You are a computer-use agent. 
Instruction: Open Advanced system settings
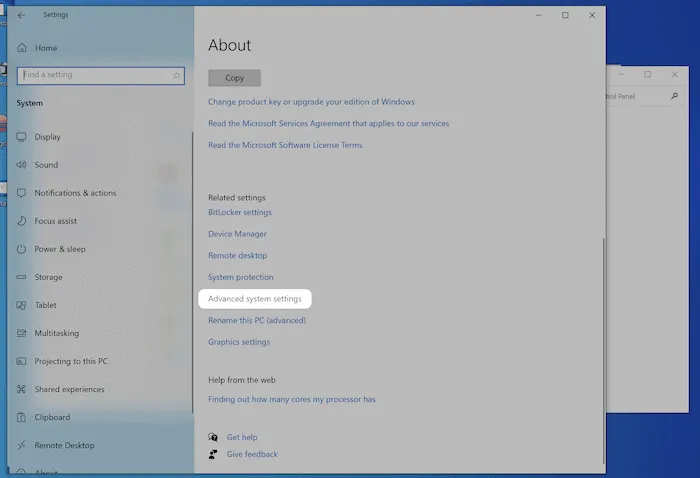click(255, 299)
